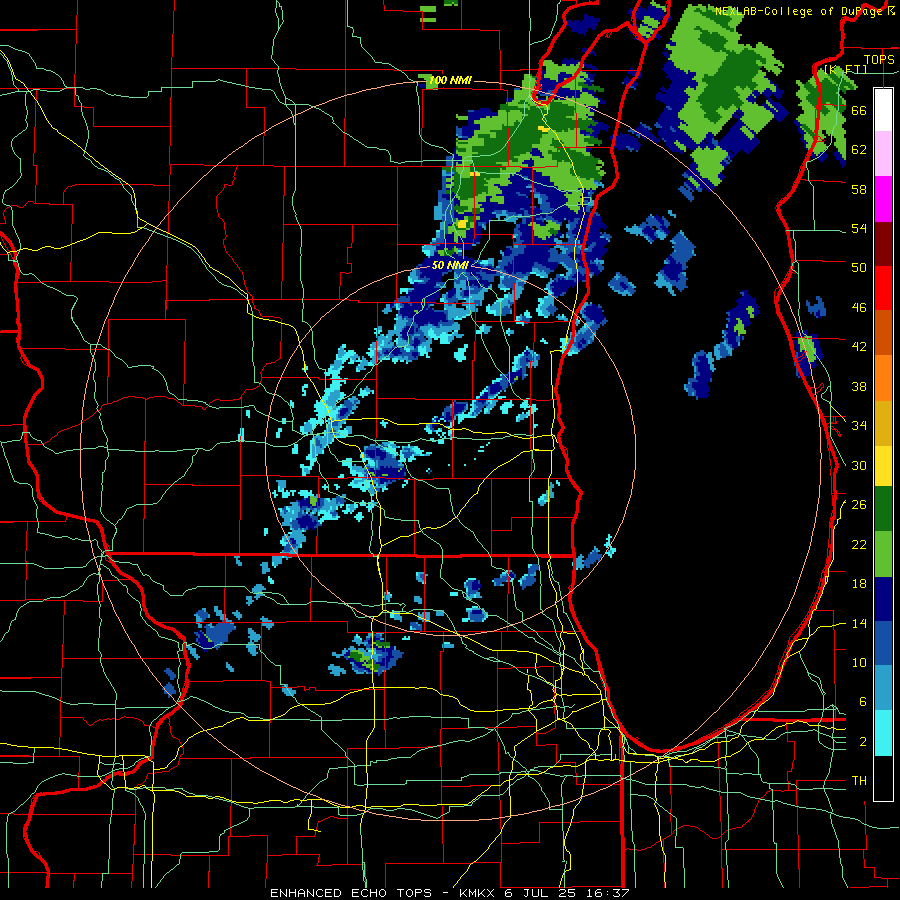This screenshot has height=900, width=900.
Task: Select the magenta swatch near 58
Action: [x=883, y=199]
